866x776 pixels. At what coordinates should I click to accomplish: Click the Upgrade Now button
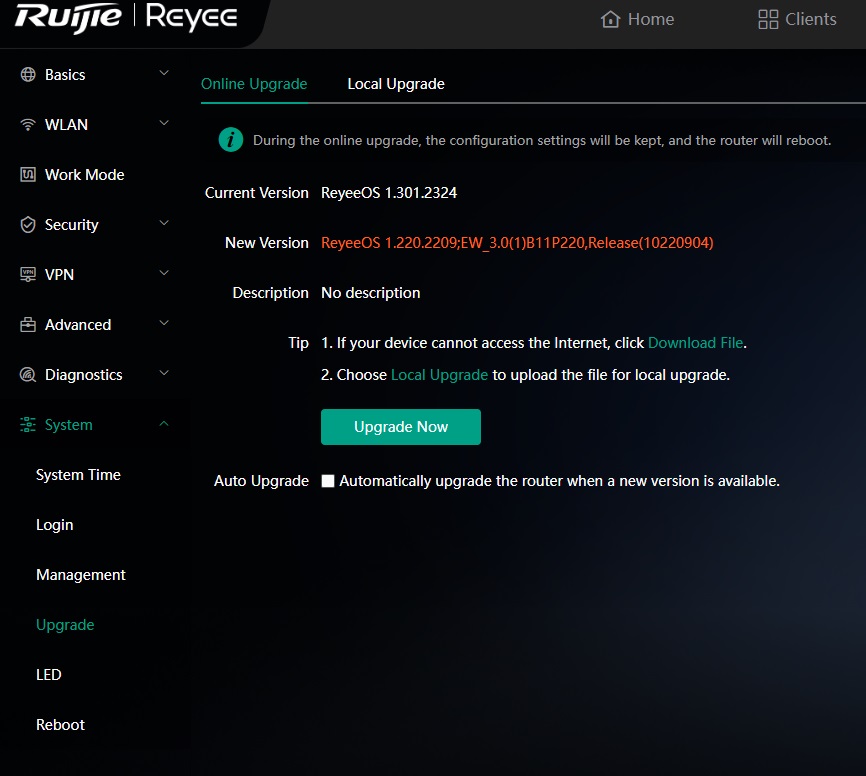(401, 427)
